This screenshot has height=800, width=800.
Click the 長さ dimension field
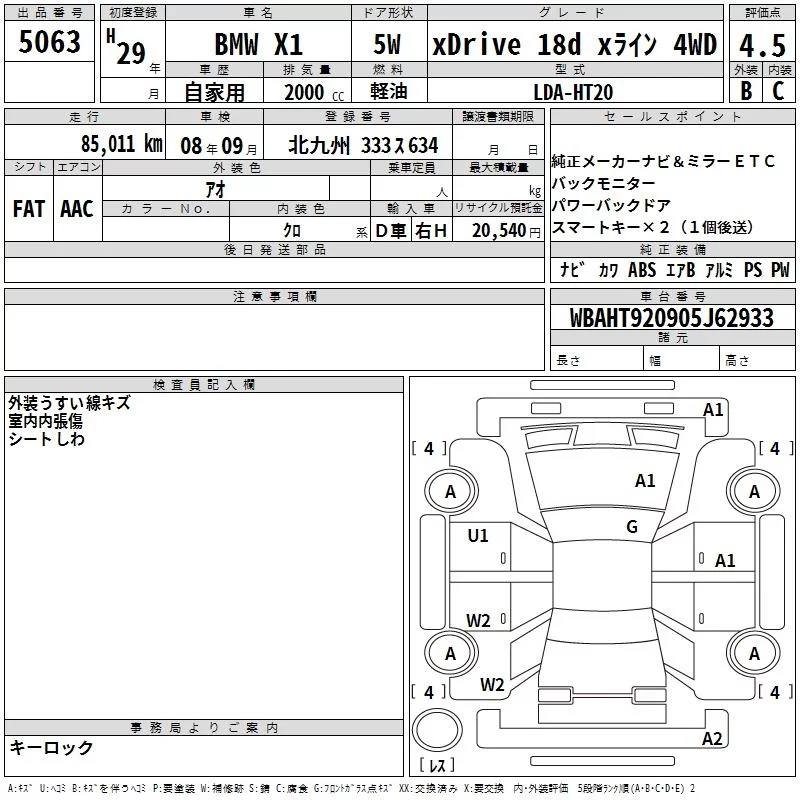pos(597,359)
